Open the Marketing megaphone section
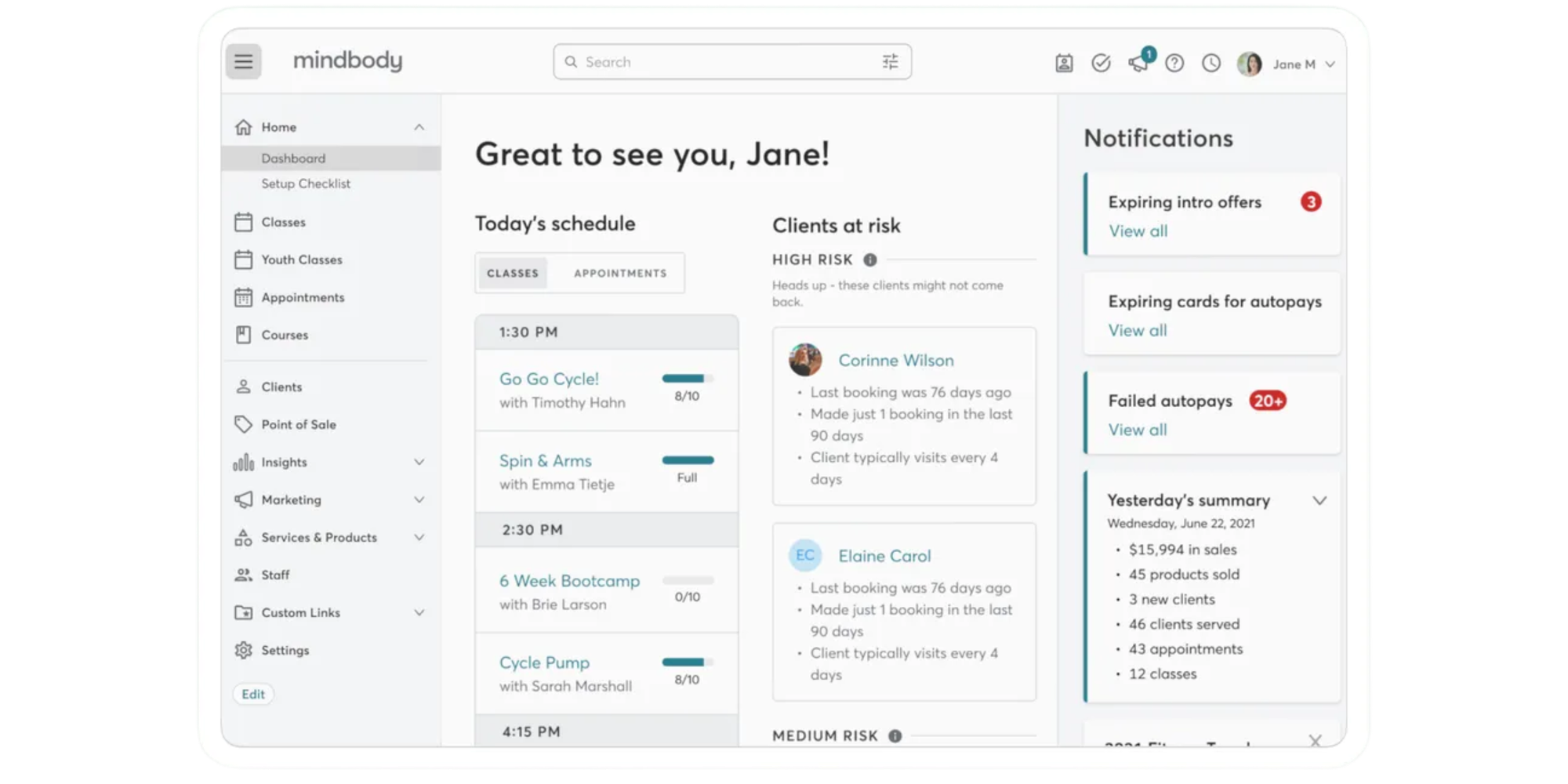Viewport: 1568px width, 784px height. [291, 499]
